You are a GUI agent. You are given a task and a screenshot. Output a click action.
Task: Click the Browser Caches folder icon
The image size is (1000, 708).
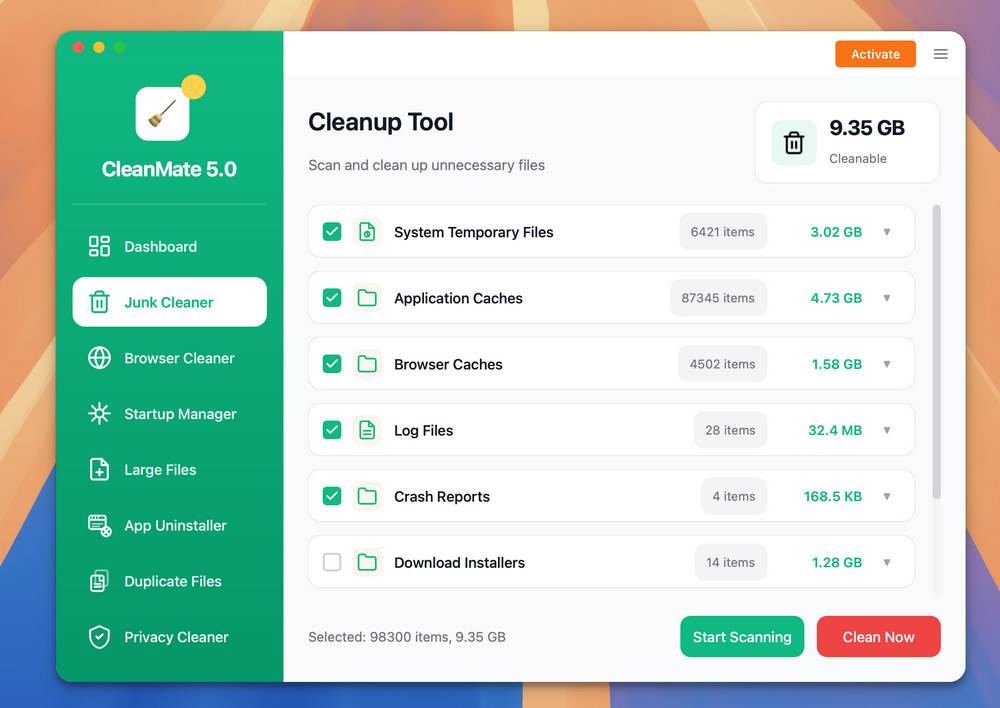[367, 364]
